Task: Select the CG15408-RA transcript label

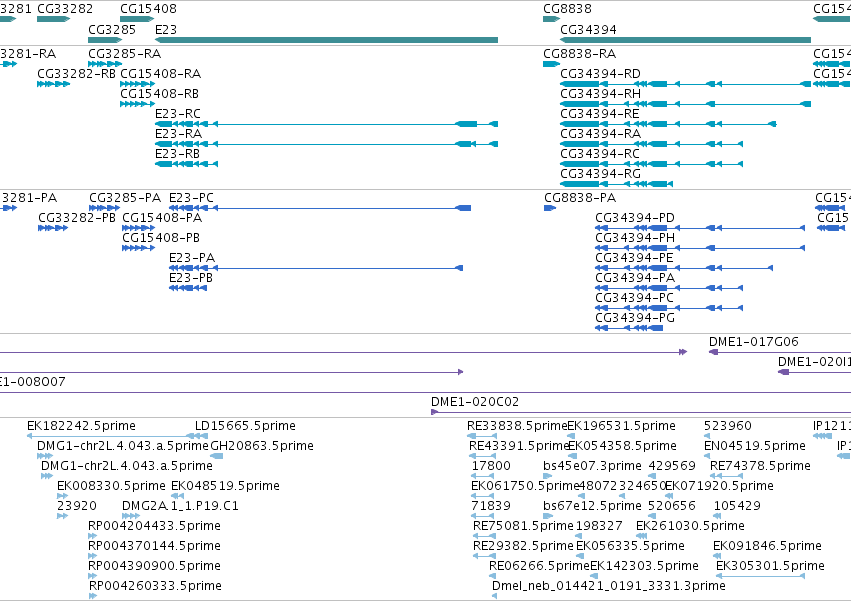Action: click(x=161, y=74)
